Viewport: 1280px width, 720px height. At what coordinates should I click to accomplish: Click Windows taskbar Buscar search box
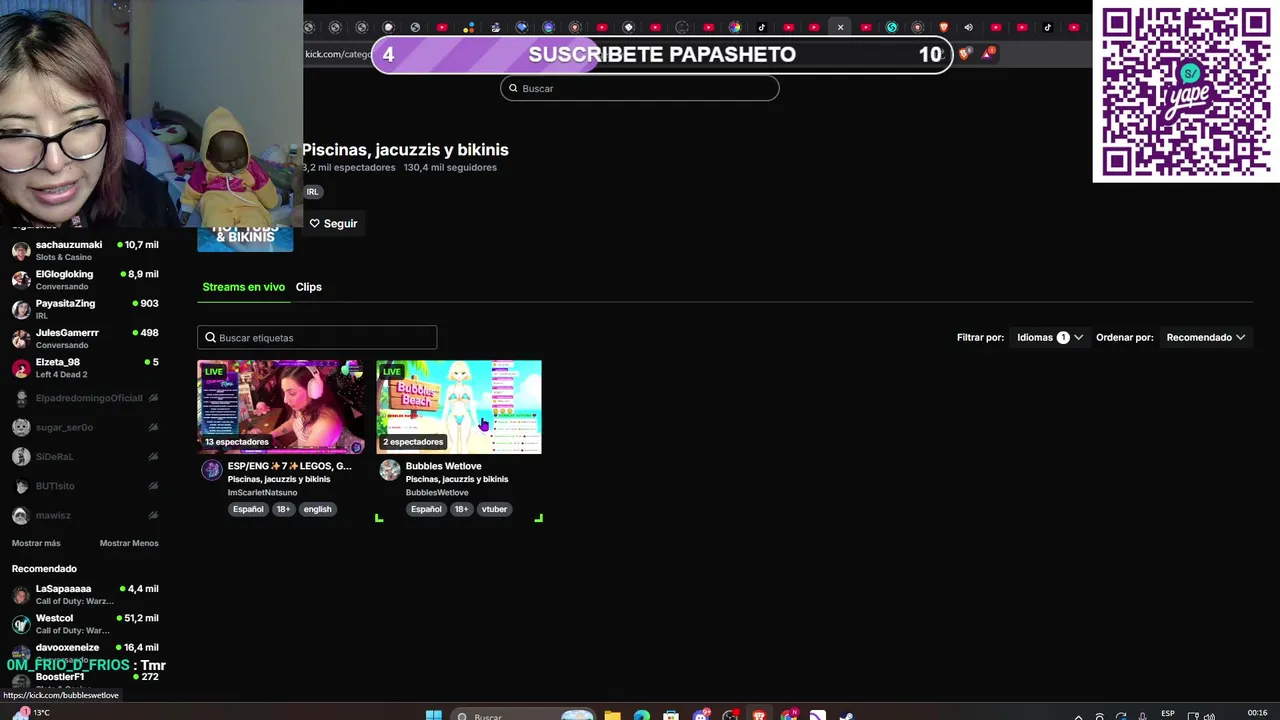coord(521,715)
